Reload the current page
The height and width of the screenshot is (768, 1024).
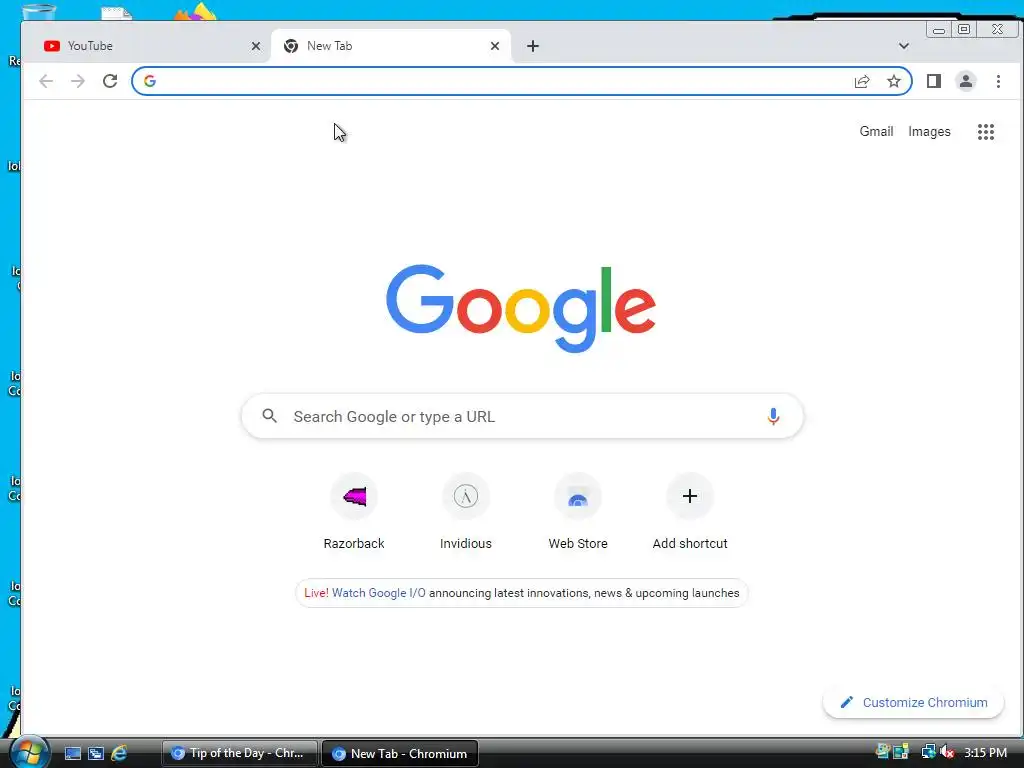pos(110,81)
